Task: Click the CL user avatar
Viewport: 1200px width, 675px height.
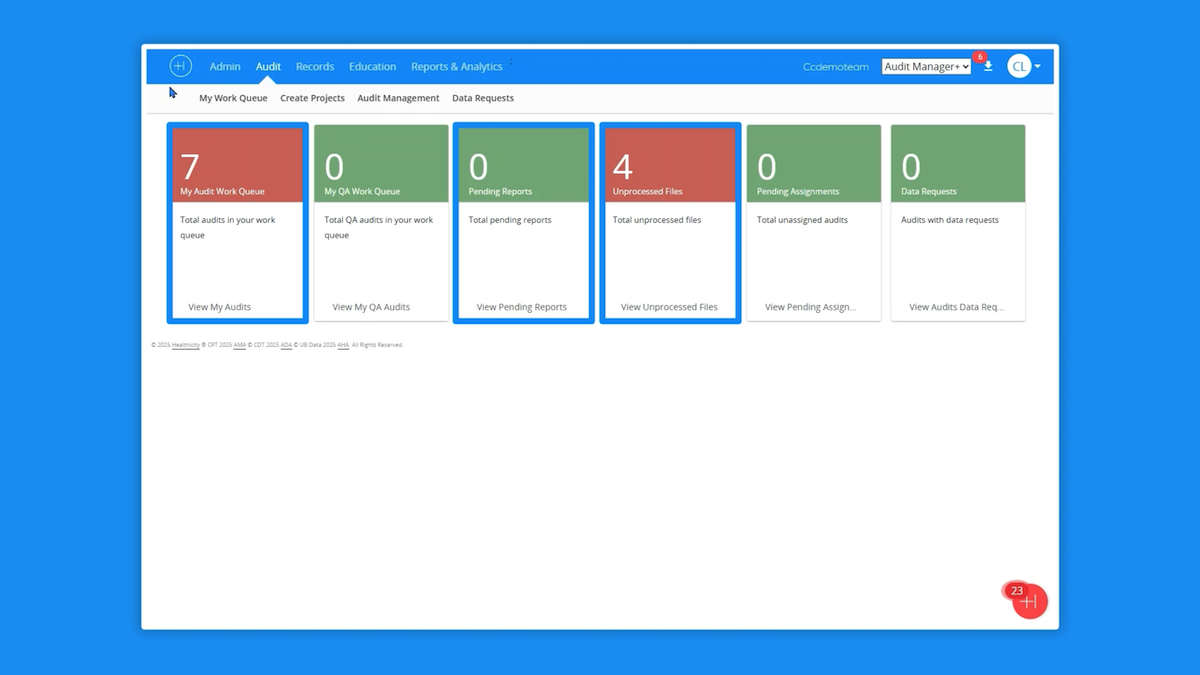Action: [x=1018, y=67]
